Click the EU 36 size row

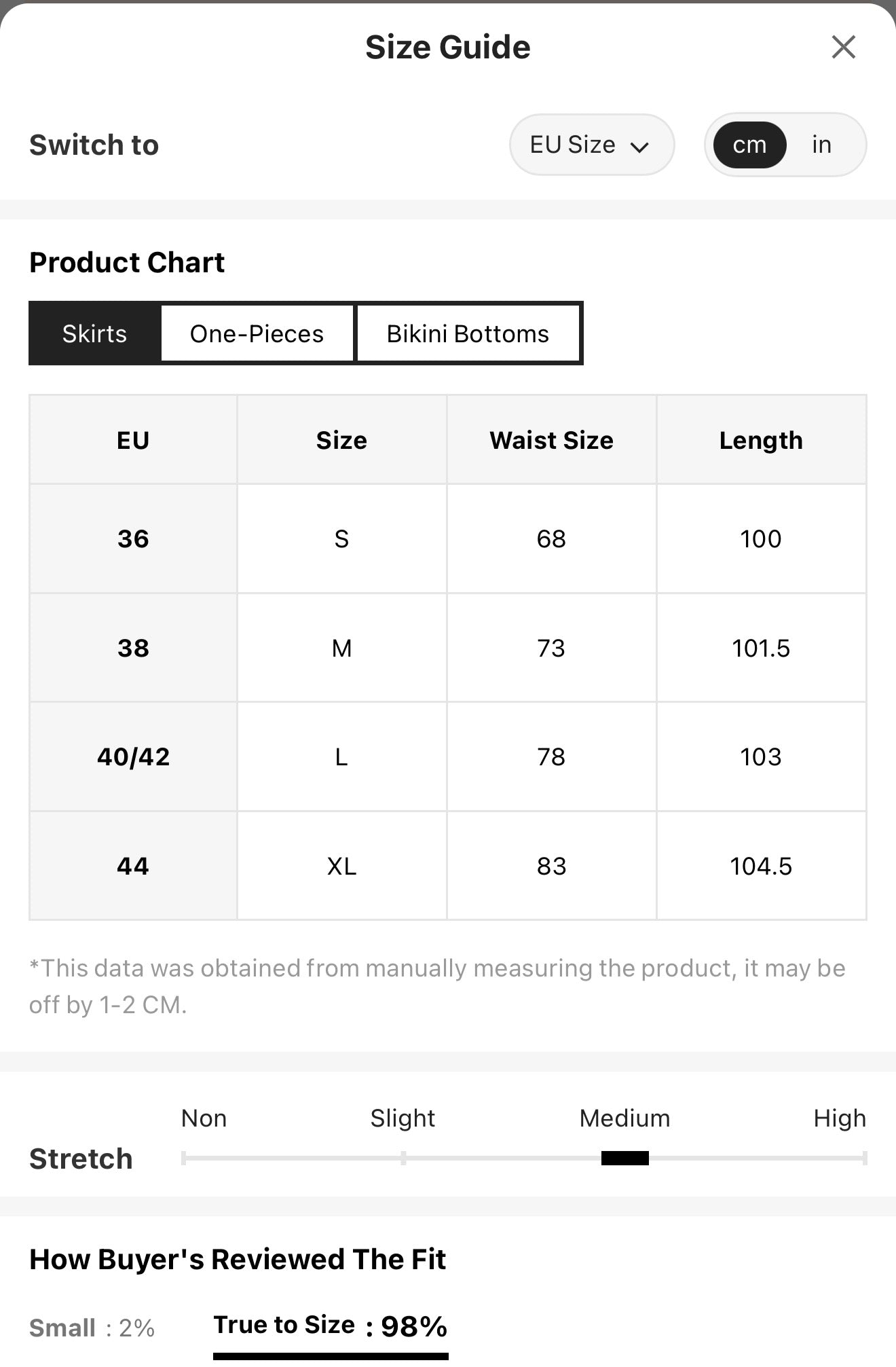tap(448, 539)
